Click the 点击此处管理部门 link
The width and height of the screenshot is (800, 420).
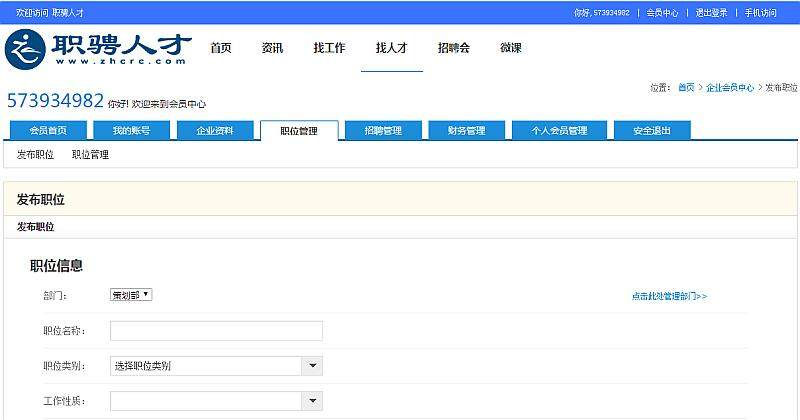tap(669, 296)
